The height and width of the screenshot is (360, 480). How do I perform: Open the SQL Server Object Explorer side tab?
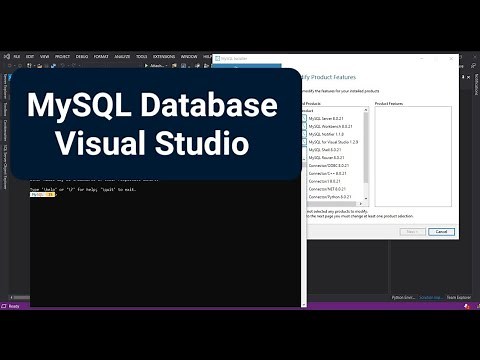click(x=5, y=167)
